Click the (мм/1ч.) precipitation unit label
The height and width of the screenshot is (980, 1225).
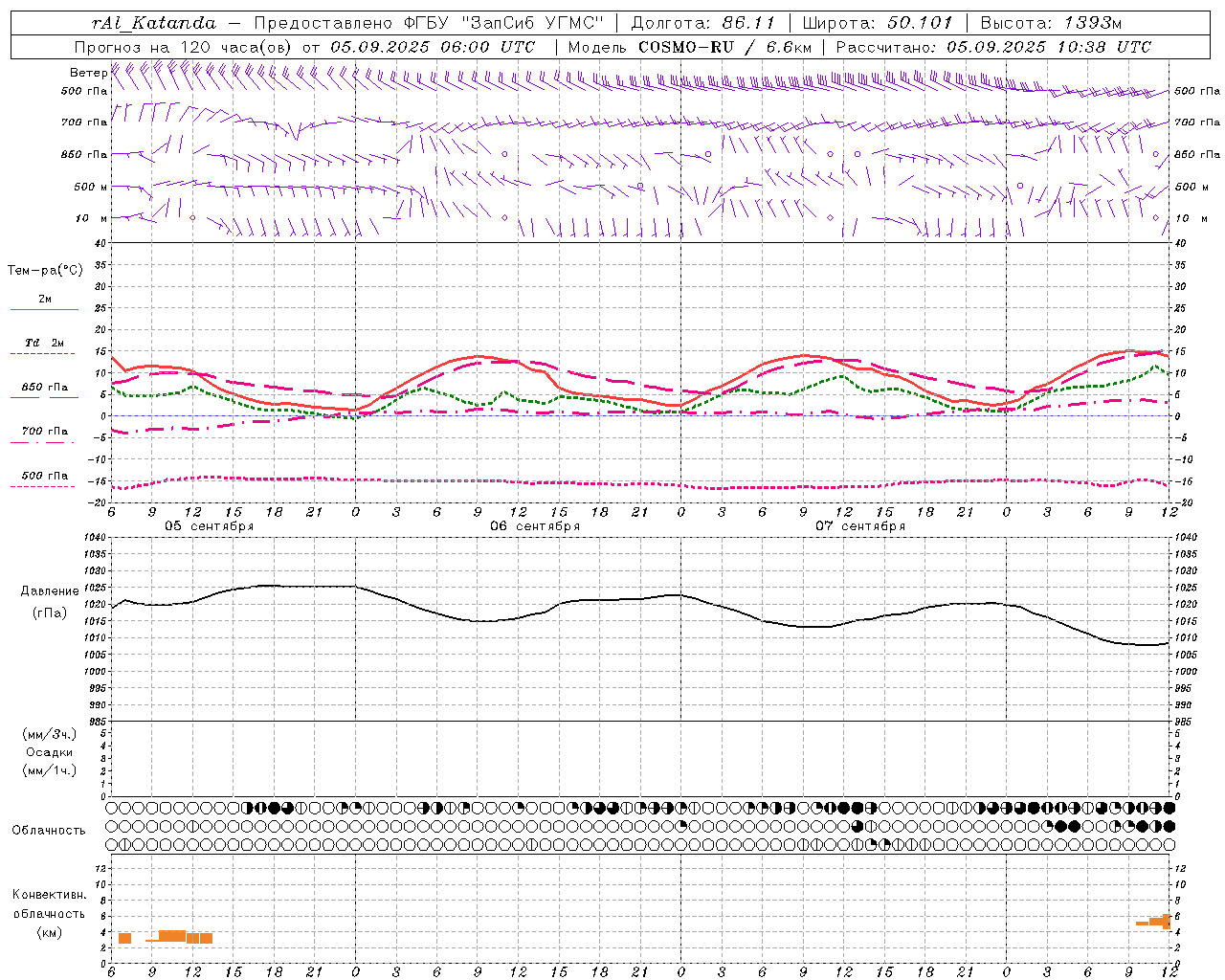click(50, 770)
